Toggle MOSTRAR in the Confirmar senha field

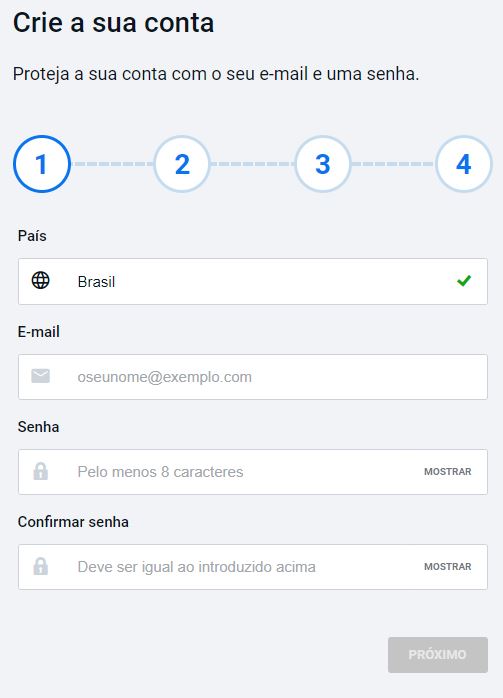click(447, 567)
